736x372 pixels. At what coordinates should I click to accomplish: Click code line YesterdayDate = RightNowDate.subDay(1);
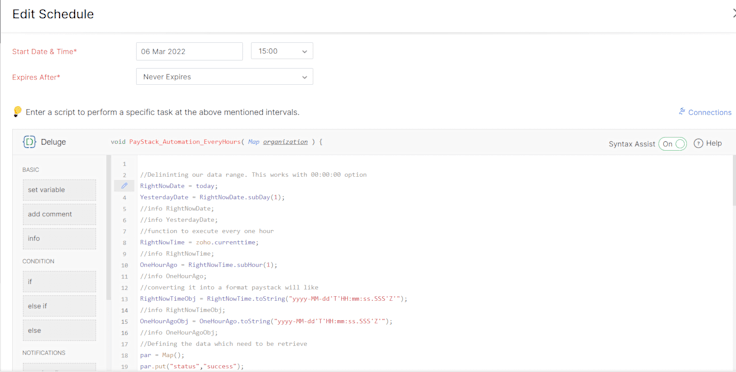pyautogui.click(x=212, y=197)
